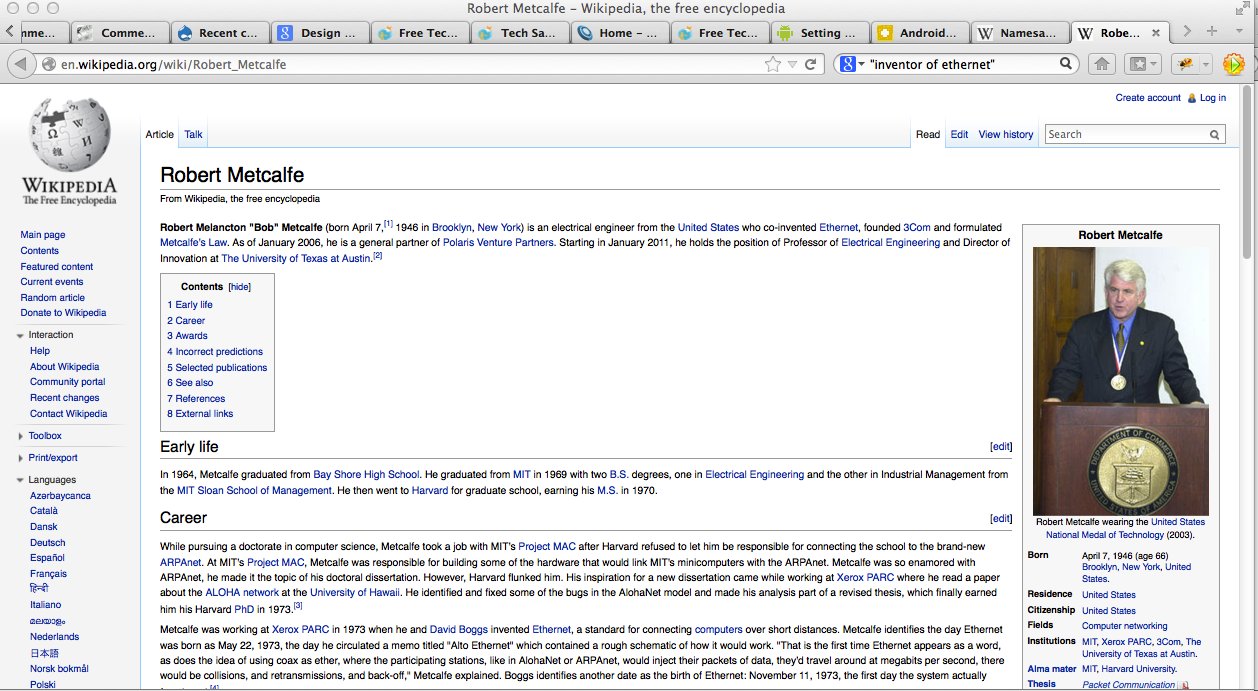Switch to the Setting... tab

[x=820, y=33]
